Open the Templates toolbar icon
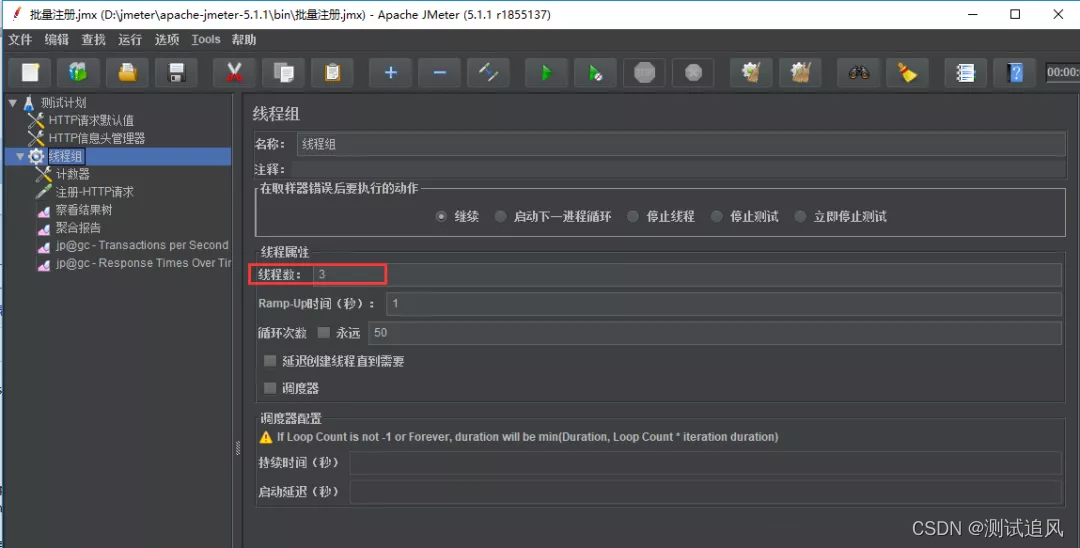The image size is (1080, 548). click(79, 72)
